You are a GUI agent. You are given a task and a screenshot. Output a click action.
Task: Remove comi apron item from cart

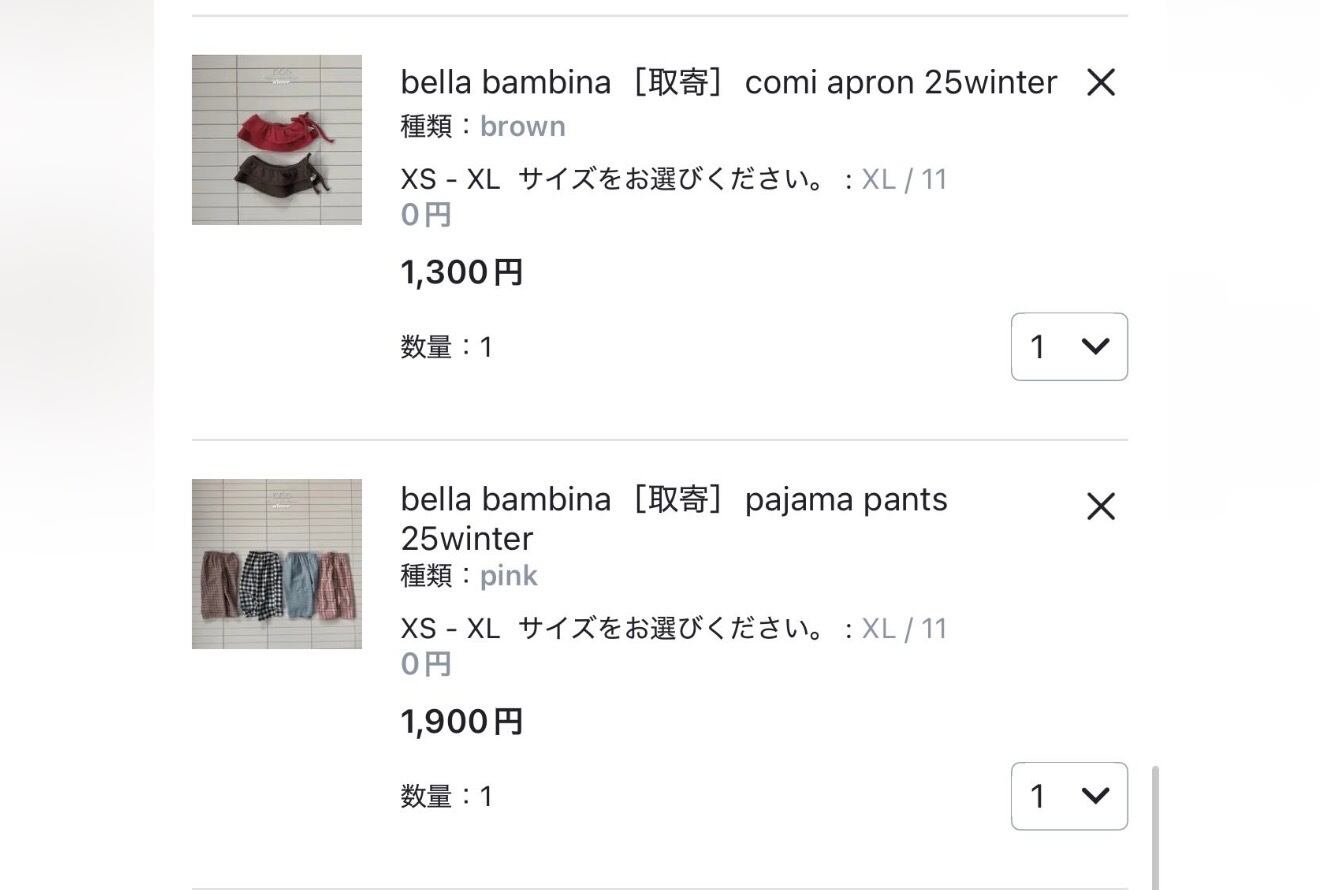pos(1100,82)
